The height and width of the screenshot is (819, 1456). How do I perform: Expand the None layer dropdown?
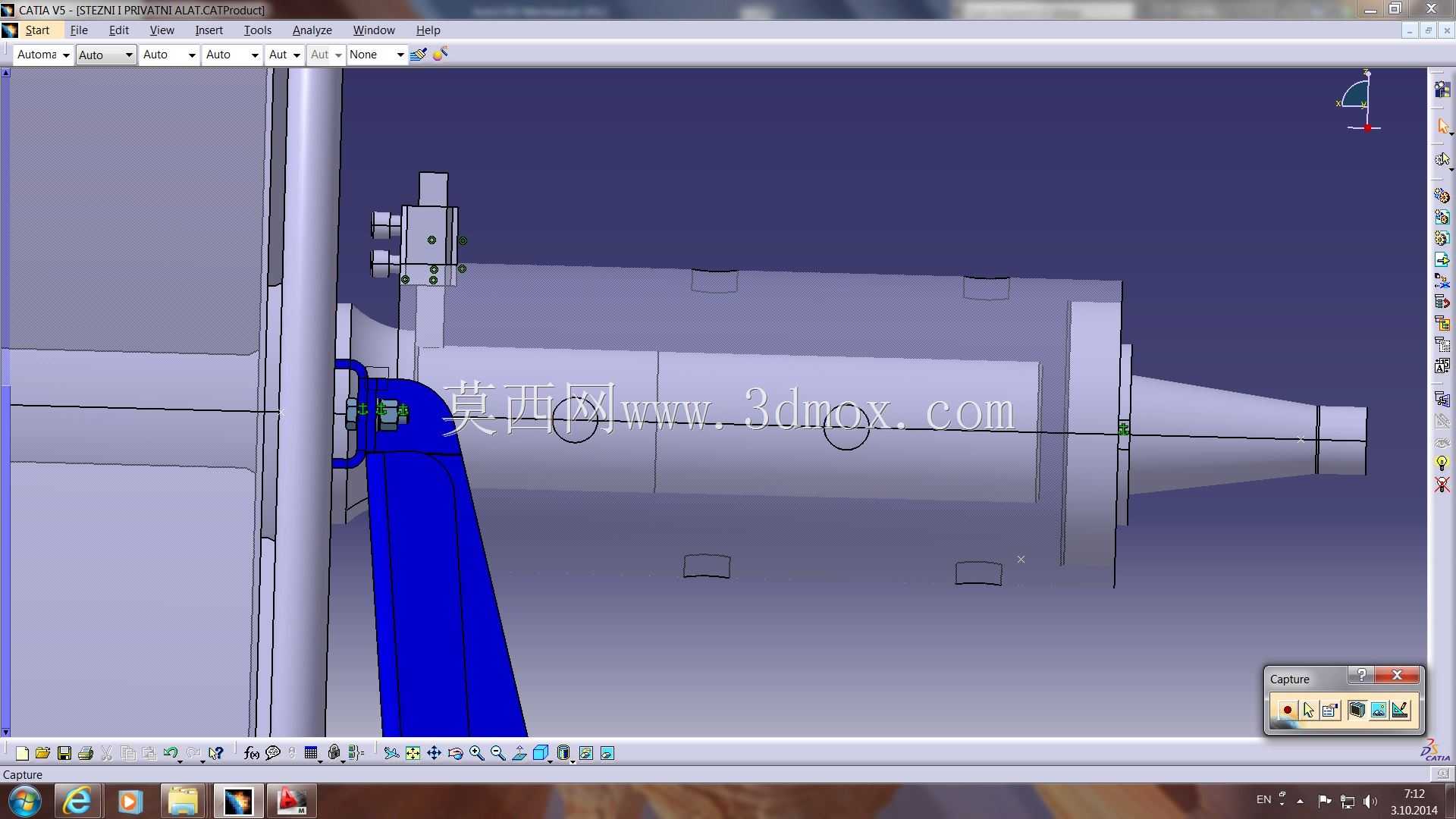tap(377, 55)
